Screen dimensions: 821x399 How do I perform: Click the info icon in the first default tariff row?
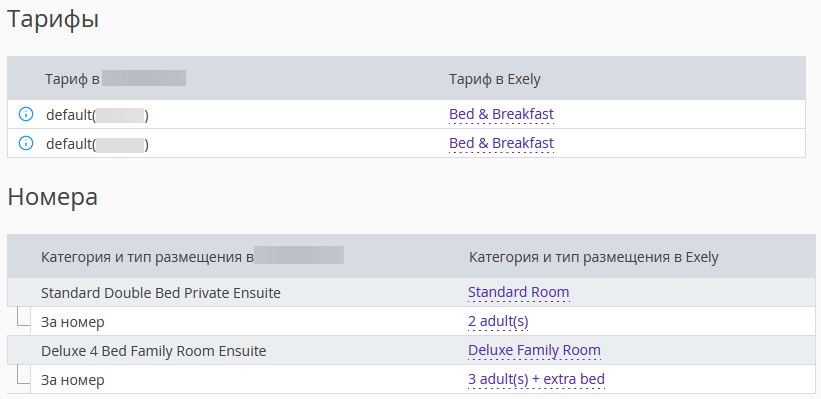pyautogui.click(x=26, y=114)
